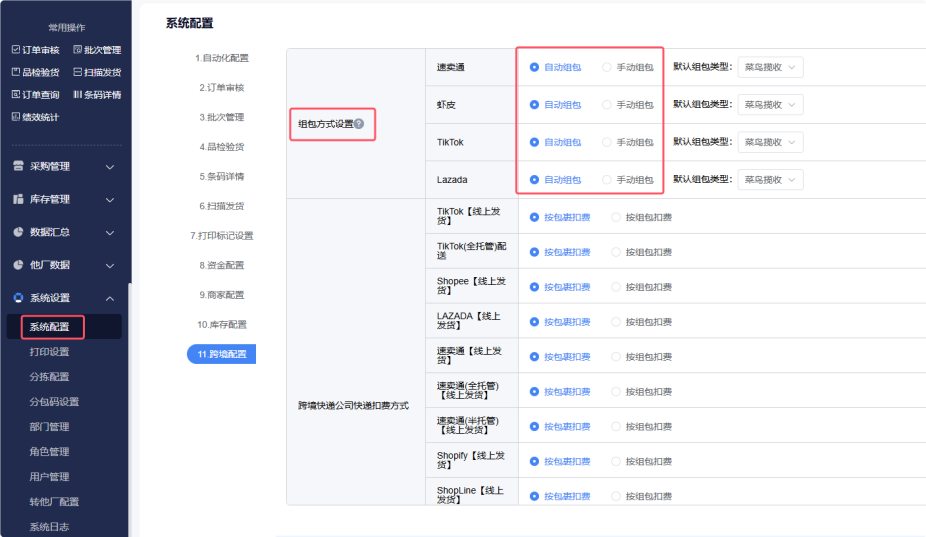Open 默认组包类型 dropdown for Lazada
Image resolution: width=926 pixels, height=537 pixels.
(770, 180)
